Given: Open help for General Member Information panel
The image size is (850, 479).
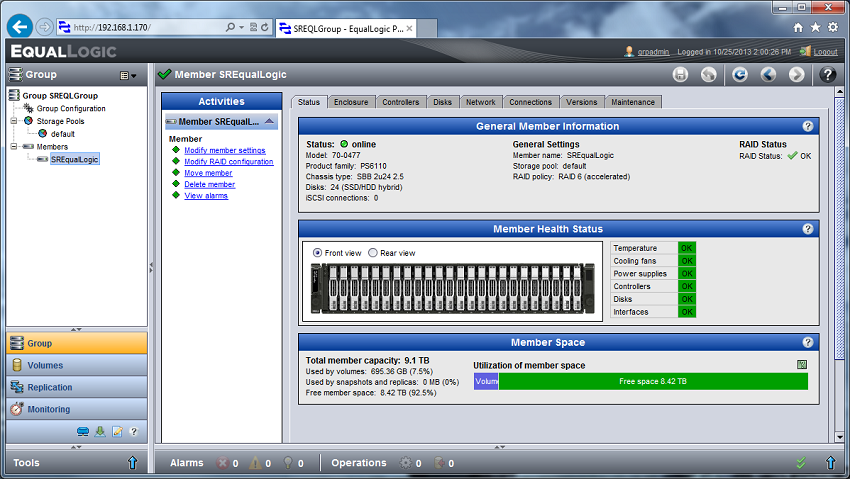Looking at the screenshot, I should pos(808,126).
